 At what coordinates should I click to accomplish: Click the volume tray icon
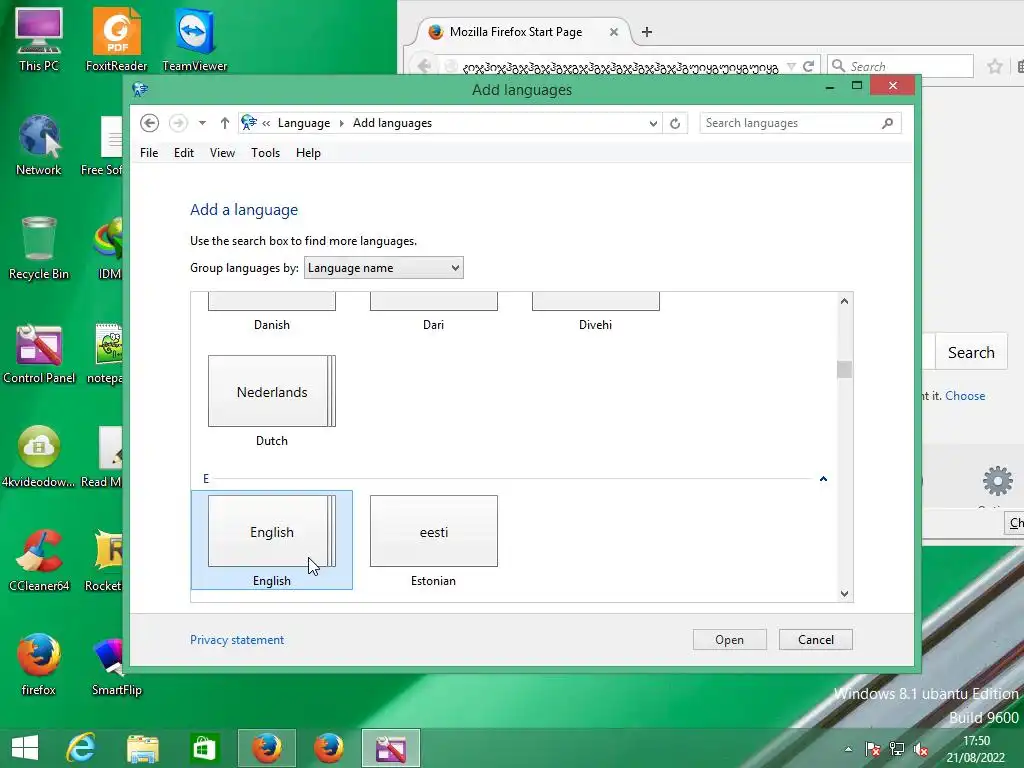(921, 749)
